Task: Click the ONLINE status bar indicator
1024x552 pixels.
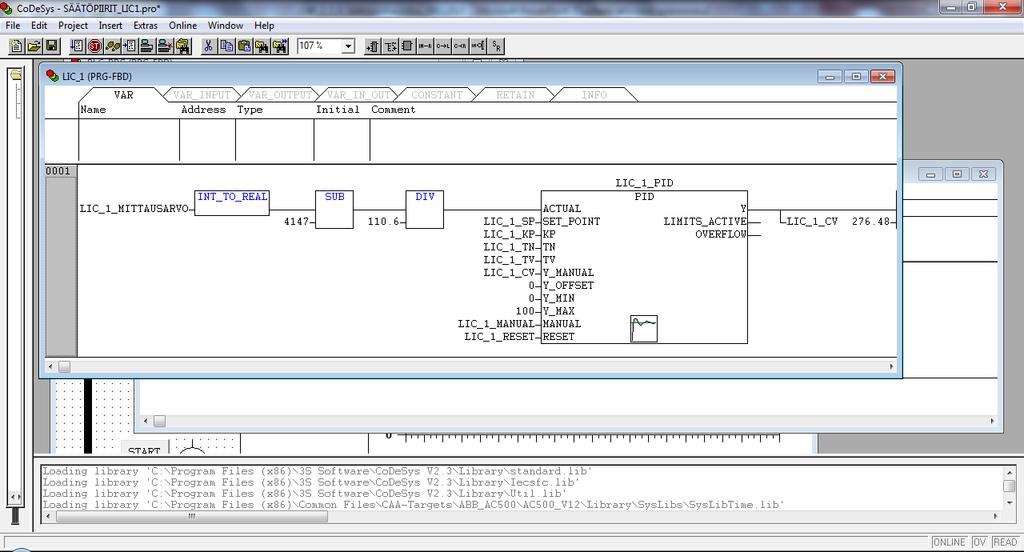Action: pos(949,542)
